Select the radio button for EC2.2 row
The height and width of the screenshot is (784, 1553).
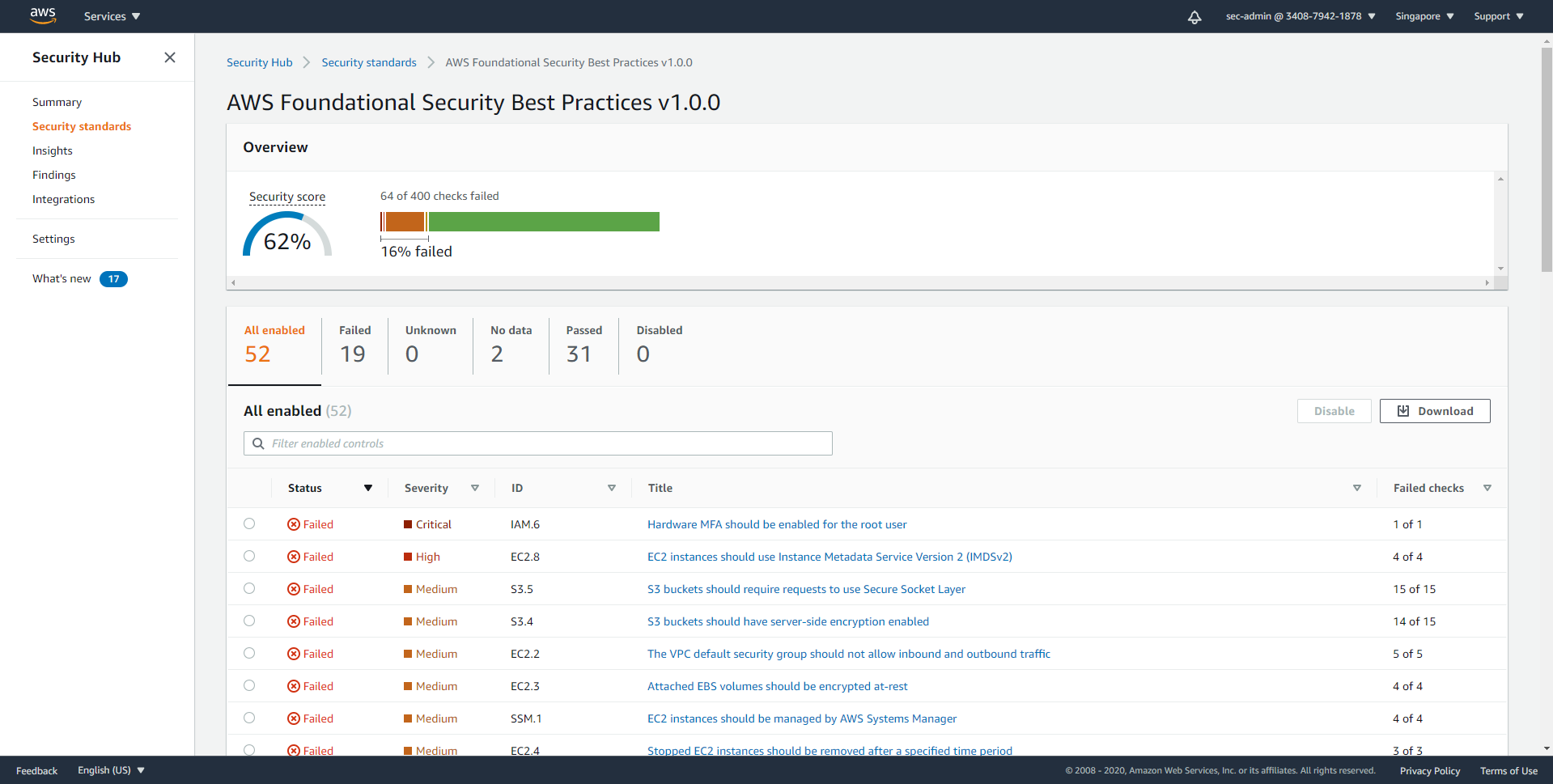249,653
